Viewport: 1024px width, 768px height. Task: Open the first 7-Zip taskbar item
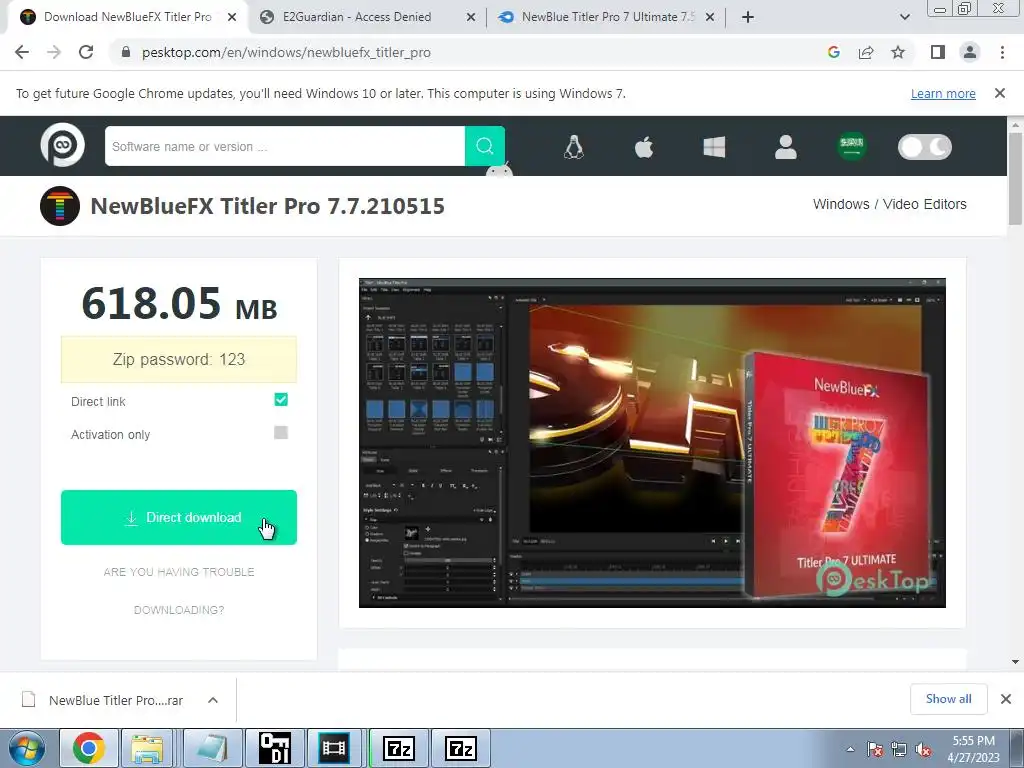click(399, 748)
